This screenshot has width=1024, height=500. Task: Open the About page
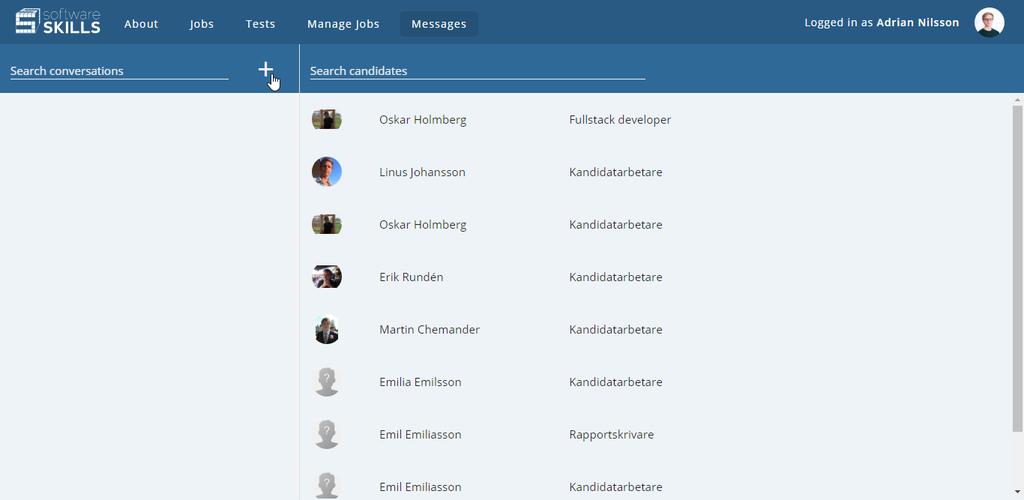pyautogui.click(x=141, y=23)
